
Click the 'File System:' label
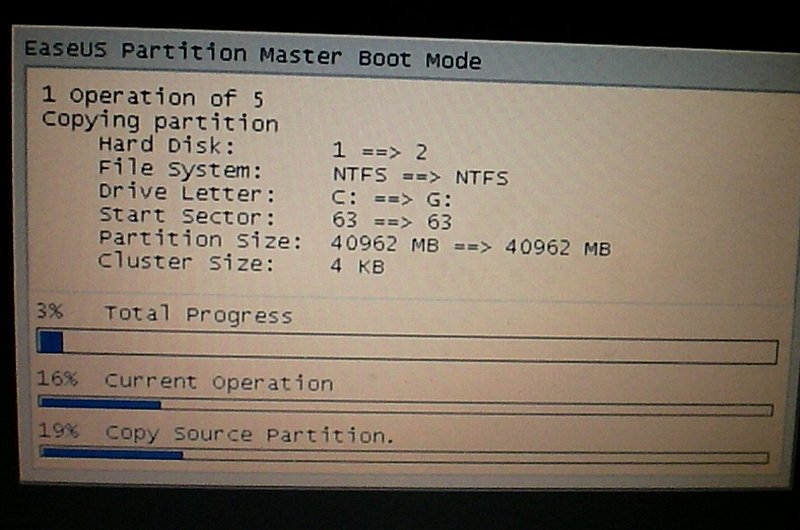click(x=180, y=169)
